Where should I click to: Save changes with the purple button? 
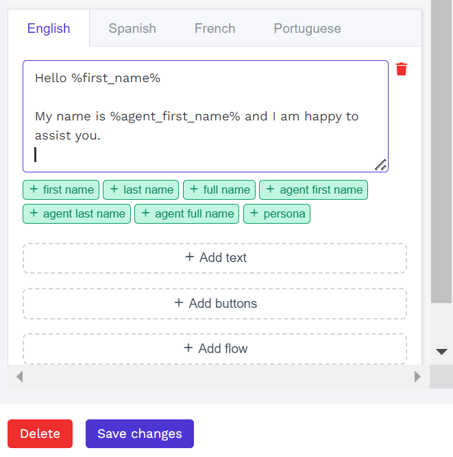click(x=140, y=434)
